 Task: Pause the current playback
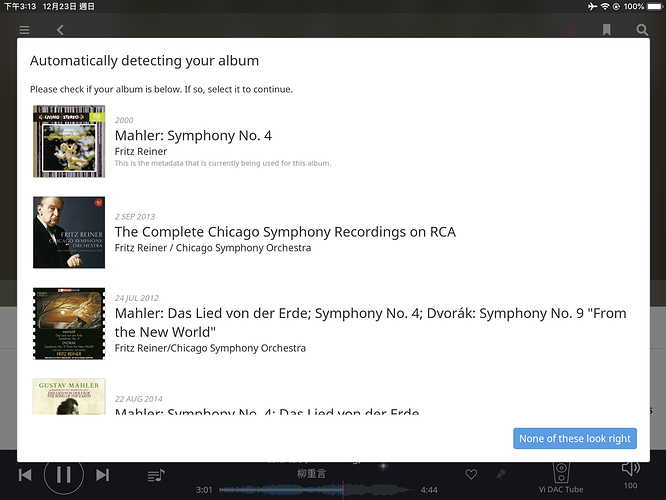64,475
